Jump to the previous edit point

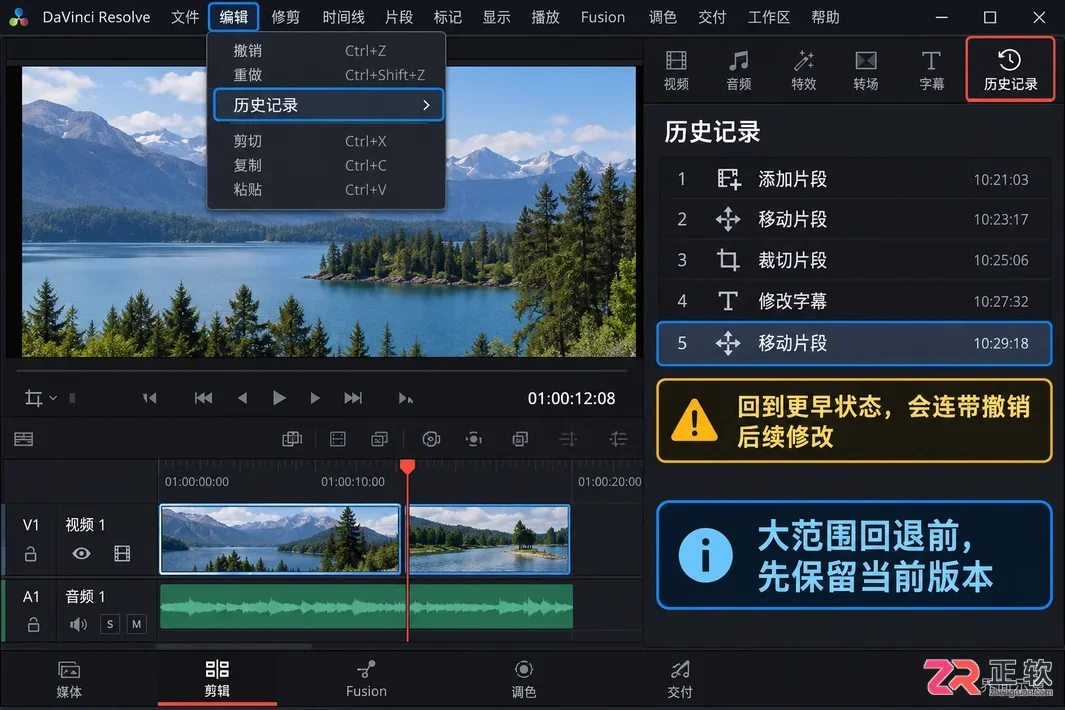(x=149, y=398)
